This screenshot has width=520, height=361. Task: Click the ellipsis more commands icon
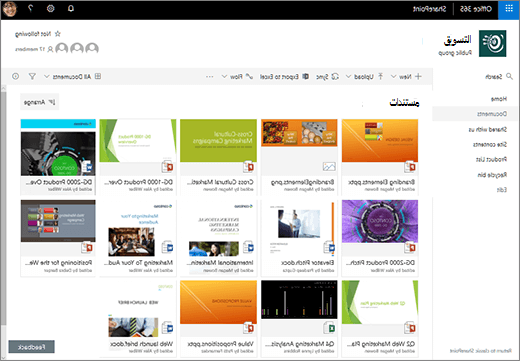pos(209,77)
